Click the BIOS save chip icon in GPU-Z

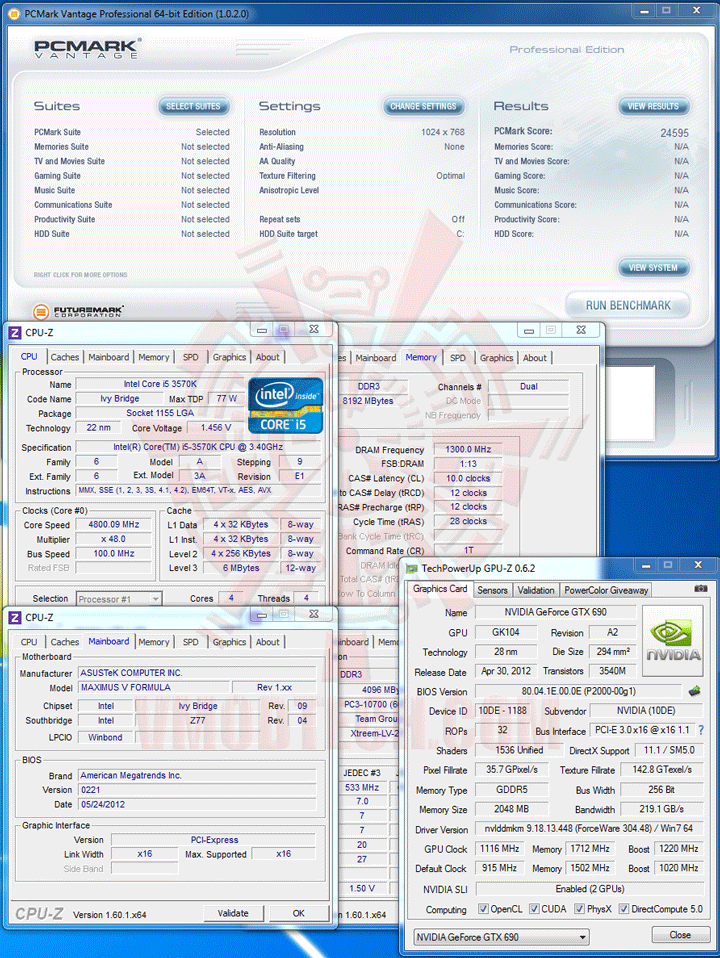click(x=695, y=691)
